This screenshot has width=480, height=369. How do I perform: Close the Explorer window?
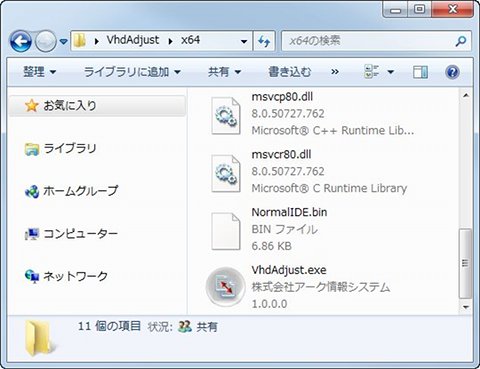452,10
